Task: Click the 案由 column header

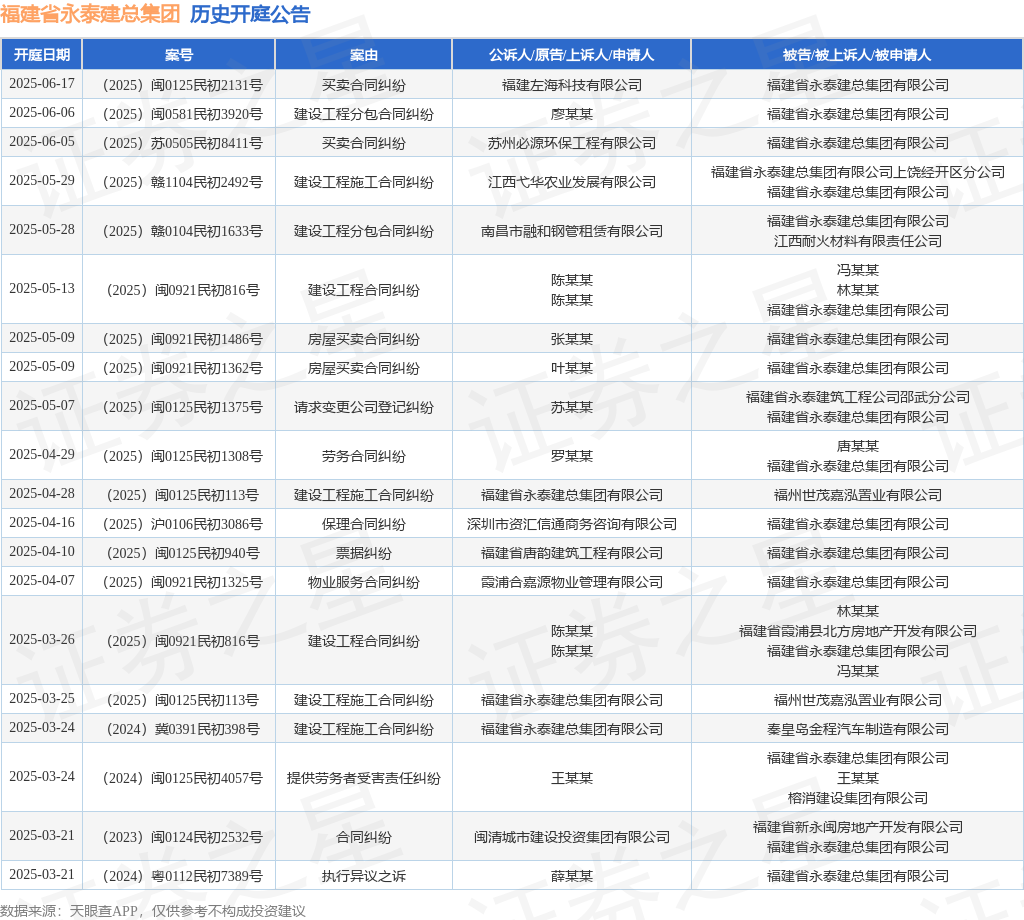Action: tap(364, 55)
